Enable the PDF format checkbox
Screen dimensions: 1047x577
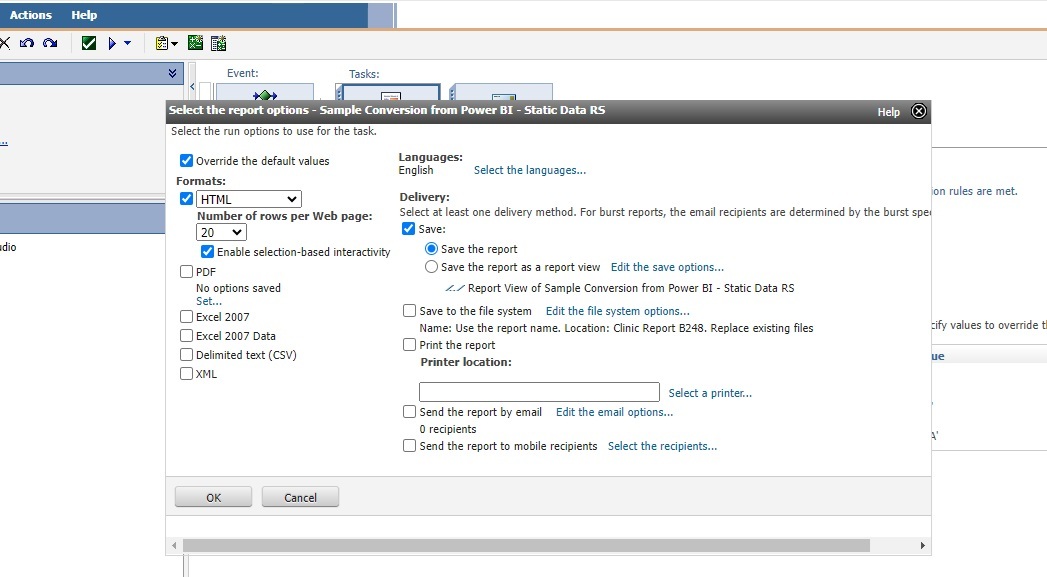[x=187, y=272]
